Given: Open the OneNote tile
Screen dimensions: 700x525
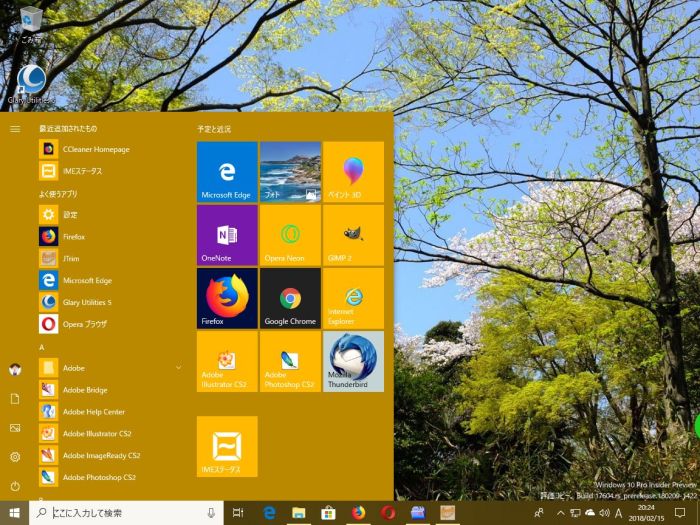Looking at the screenshot, I should (x=227, y=235).
